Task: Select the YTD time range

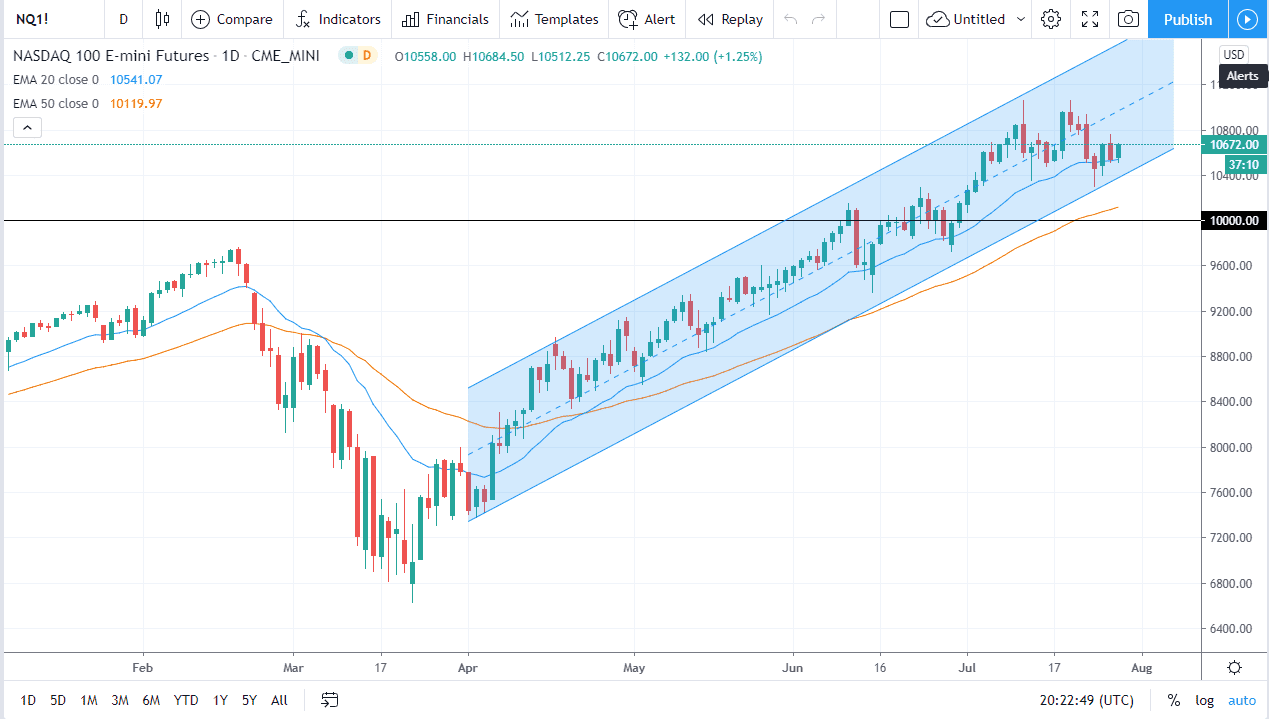Action: [186, 700]
